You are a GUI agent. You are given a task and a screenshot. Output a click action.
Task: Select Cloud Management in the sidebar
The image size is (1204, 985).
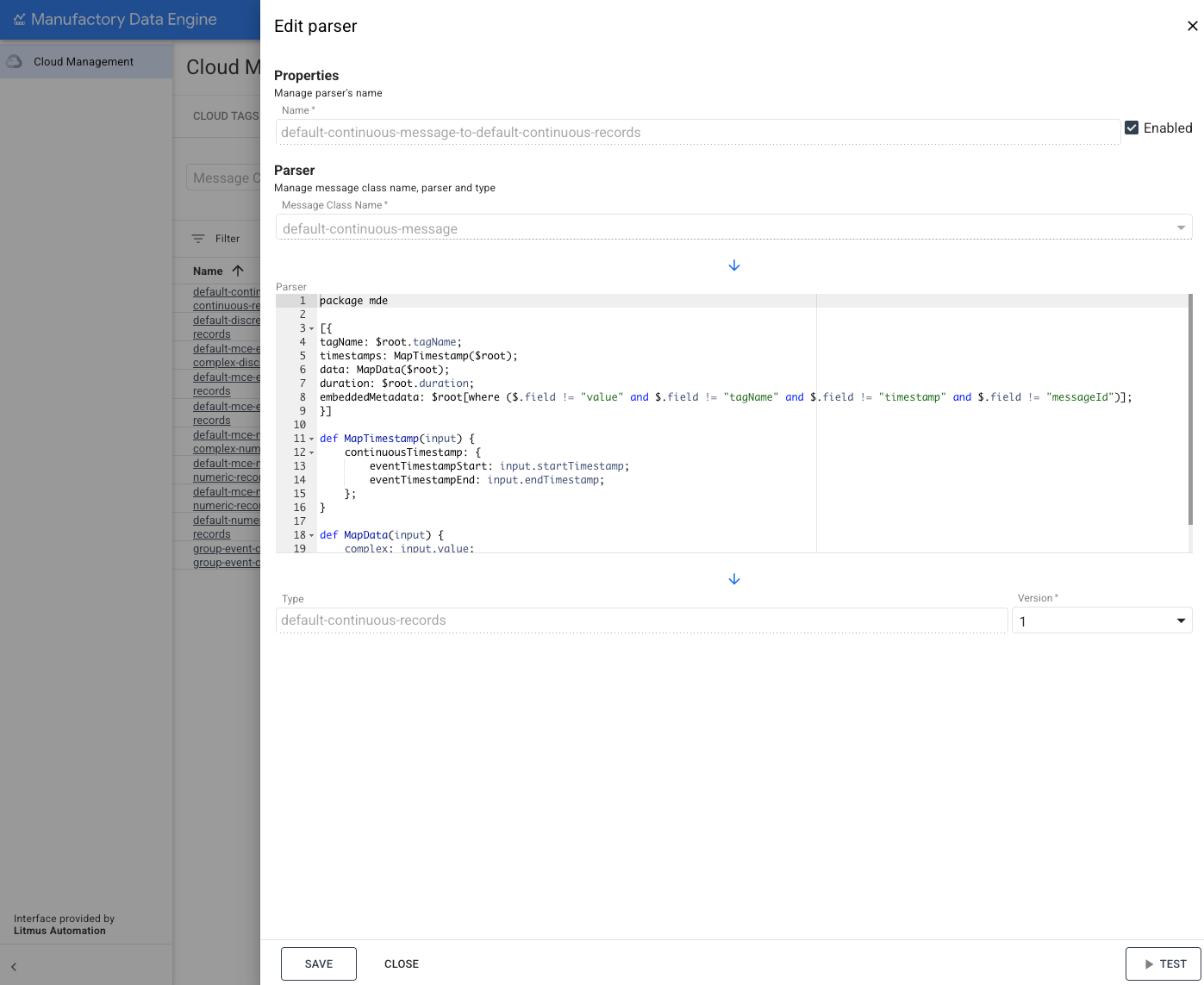coord(83,60)
